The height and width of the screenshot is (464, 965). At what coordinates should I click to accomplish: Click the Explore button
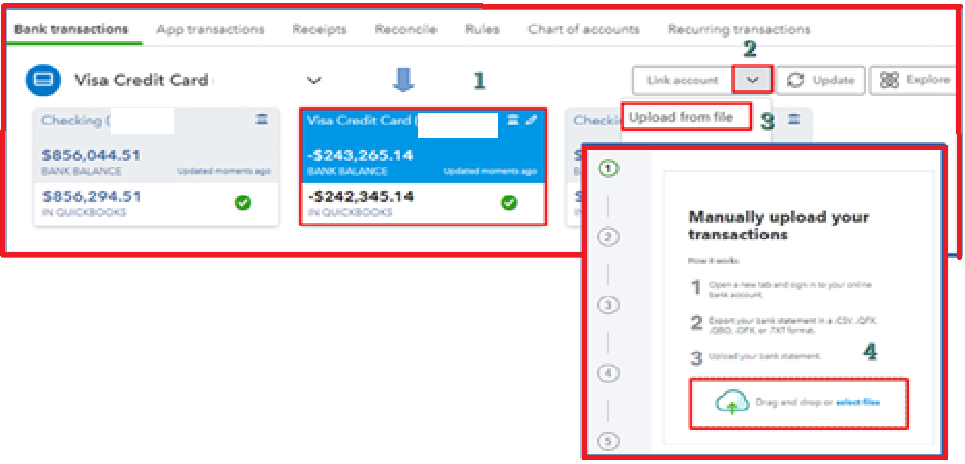coord(915,81)
